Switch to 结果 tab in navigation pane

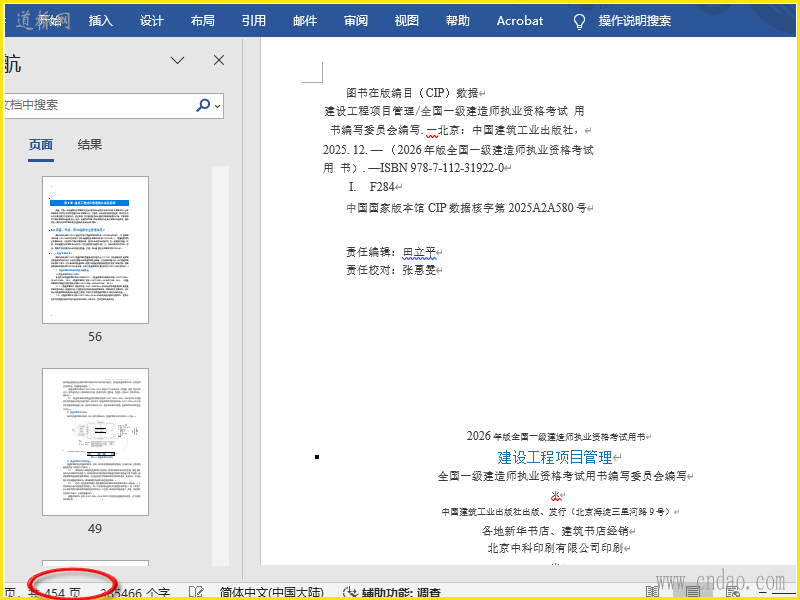pos(90,145)
